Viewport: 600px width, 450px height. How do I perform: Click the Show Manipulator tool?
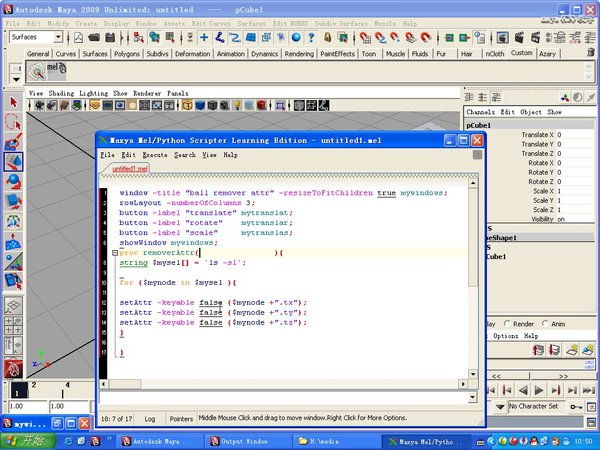coord(13,261)
